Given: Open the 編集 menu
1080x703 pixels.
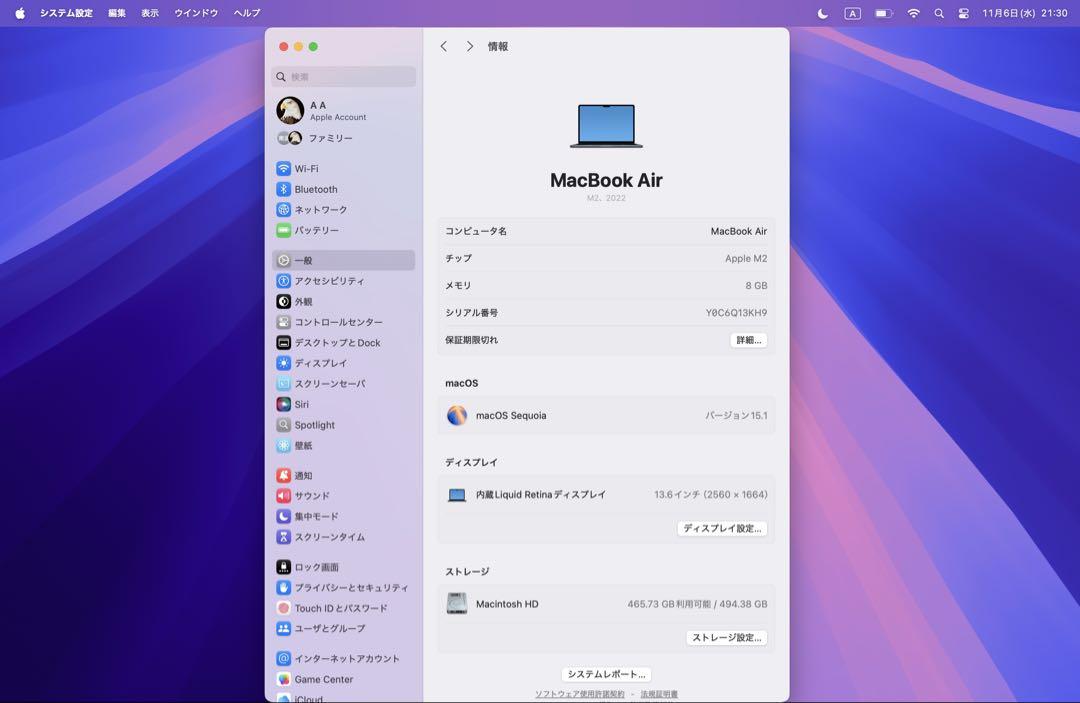Looking at the screenshot, I should tap(117, 13).
